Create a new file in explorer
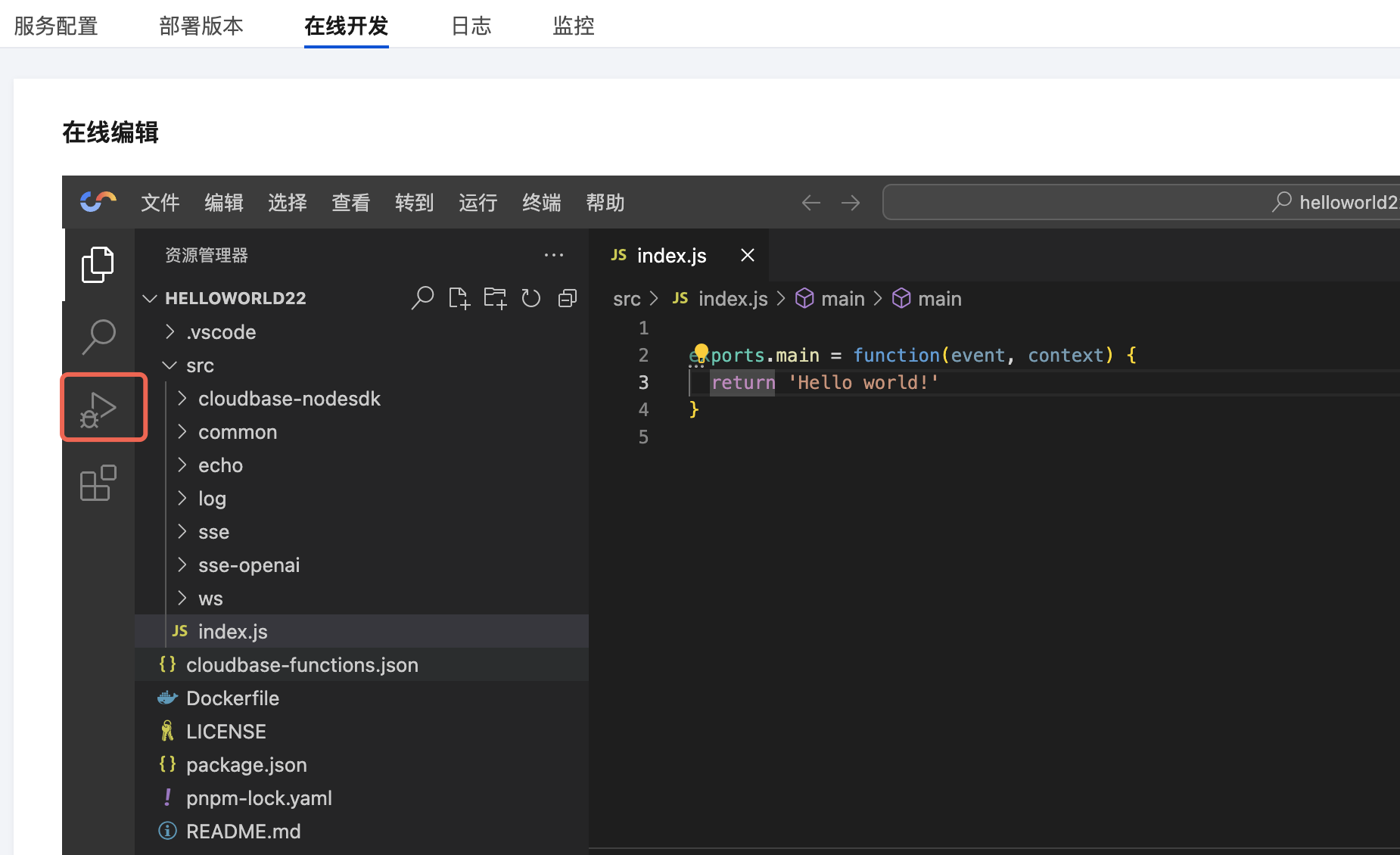This screenshot has height=855, width=1400. [459, 298]
